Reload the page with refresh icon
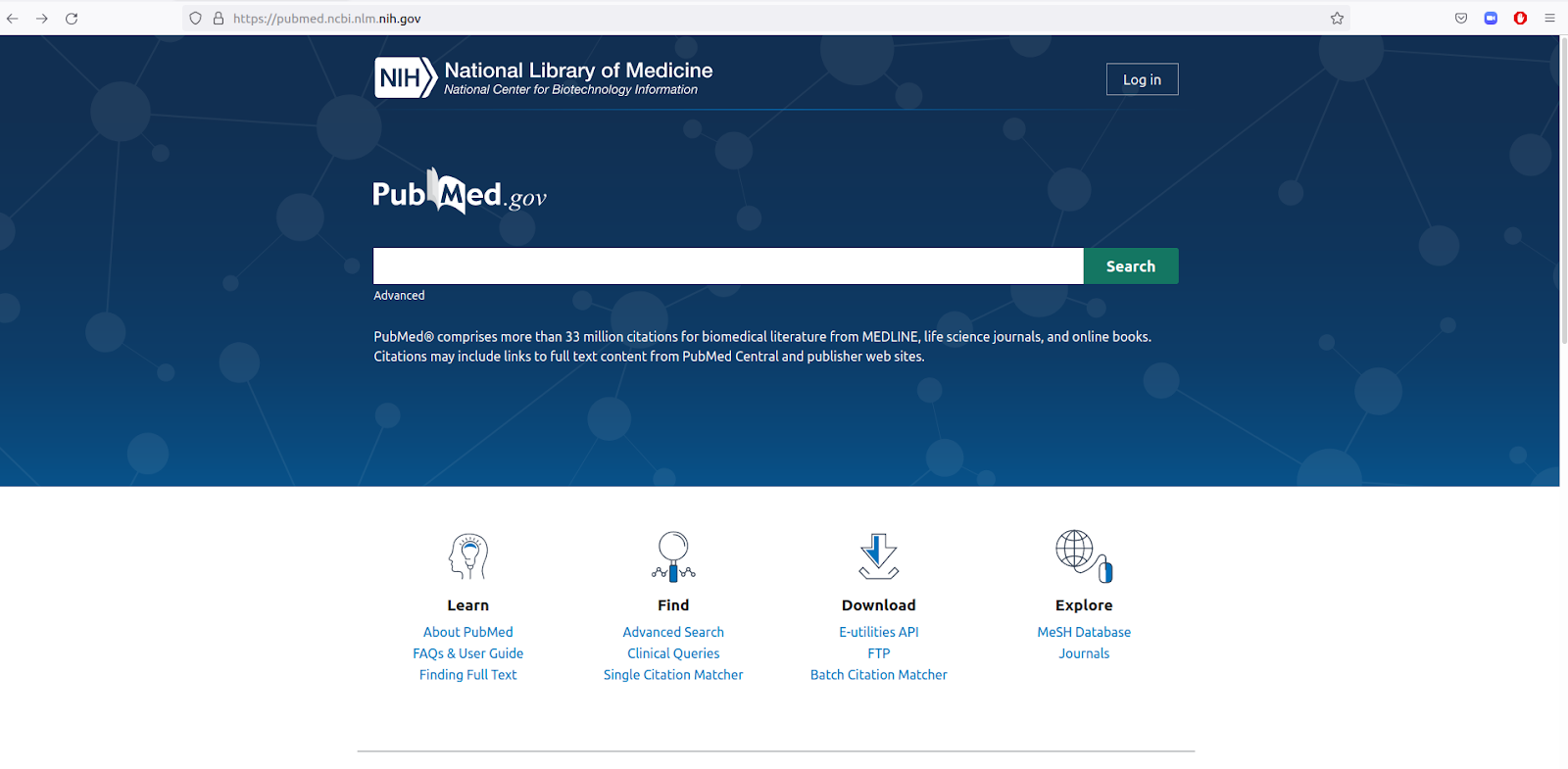Screen dimensions: 1568x769 (72, 19)
